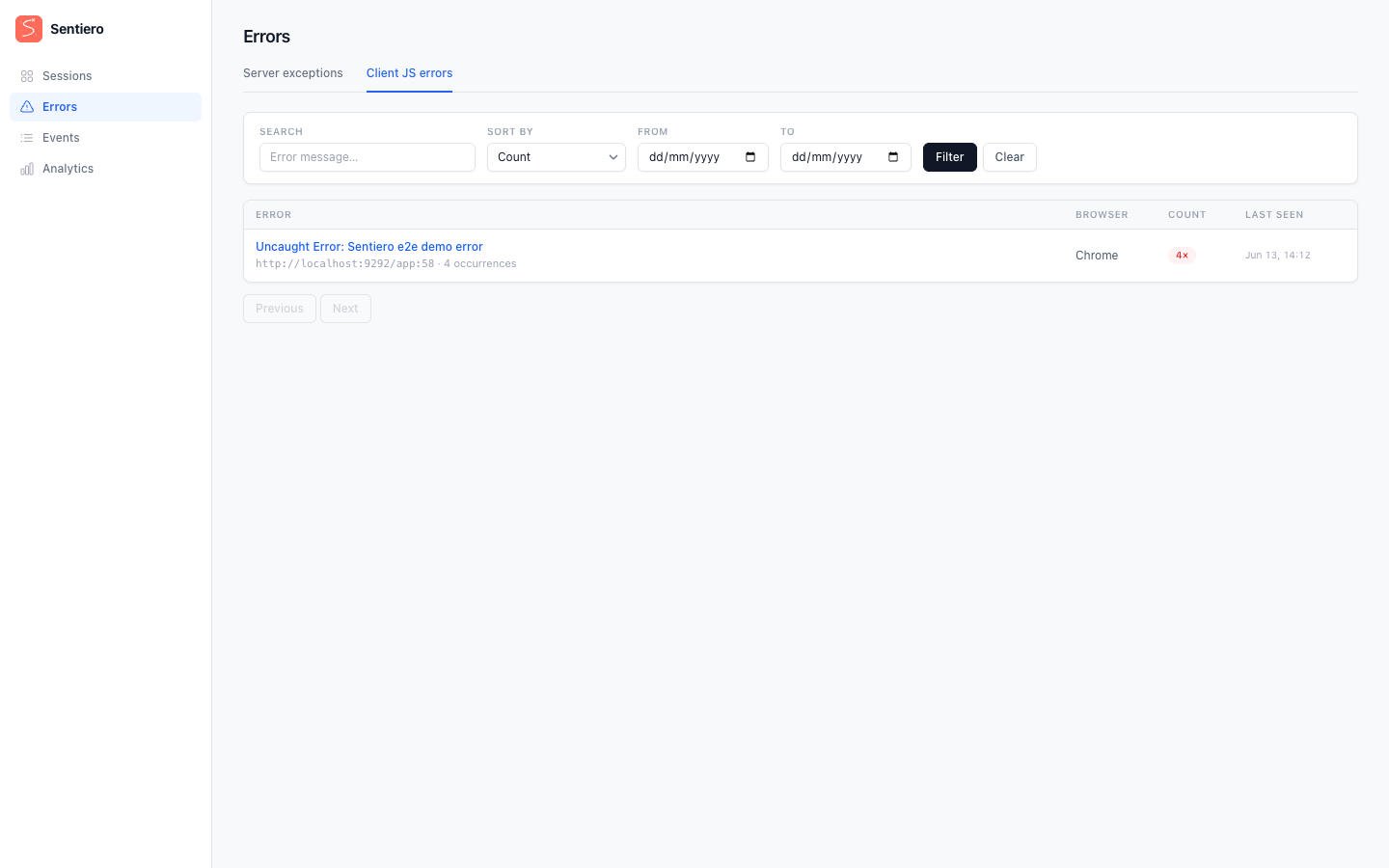
Task: Click the Analytics bar chart icon
Action: [x=27, y=169]
